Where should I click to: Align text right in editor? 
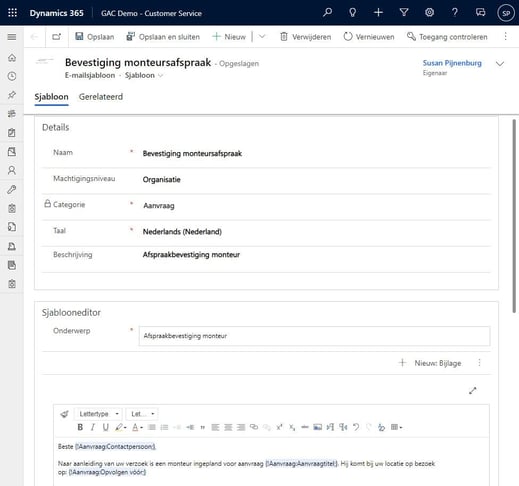click(x=241, y=427)
